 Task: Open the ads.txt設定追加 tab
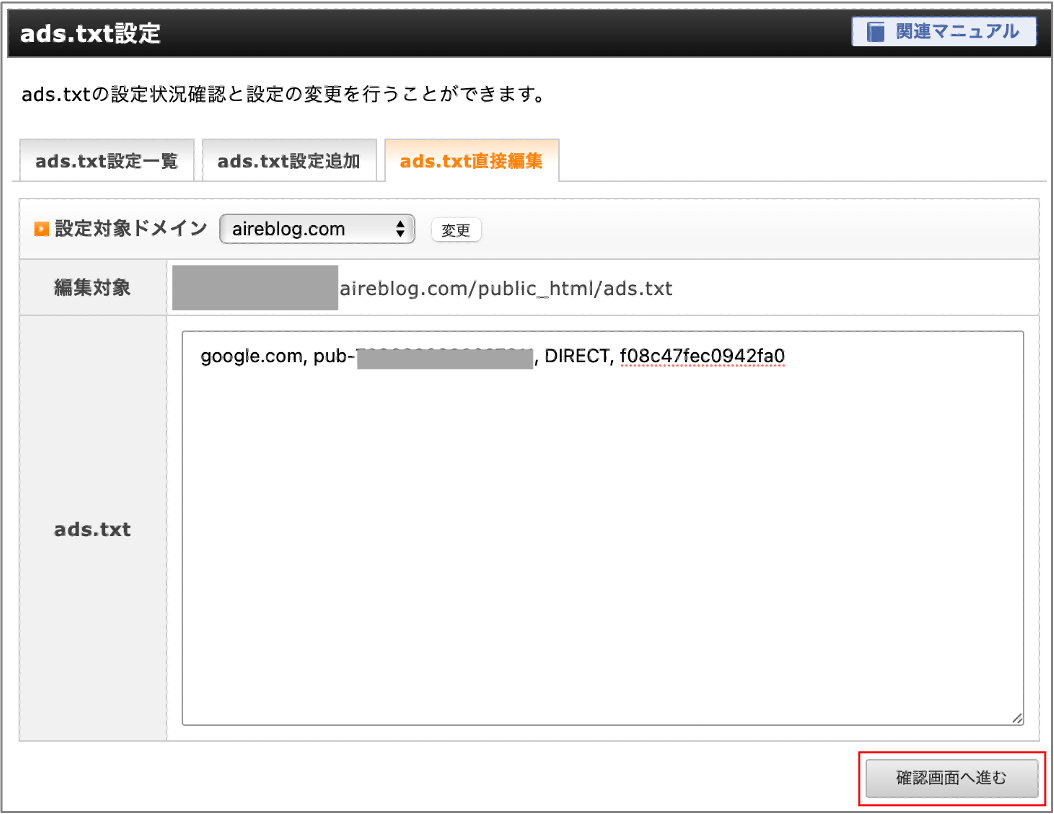pyautogui.click(x=289, y=160)
